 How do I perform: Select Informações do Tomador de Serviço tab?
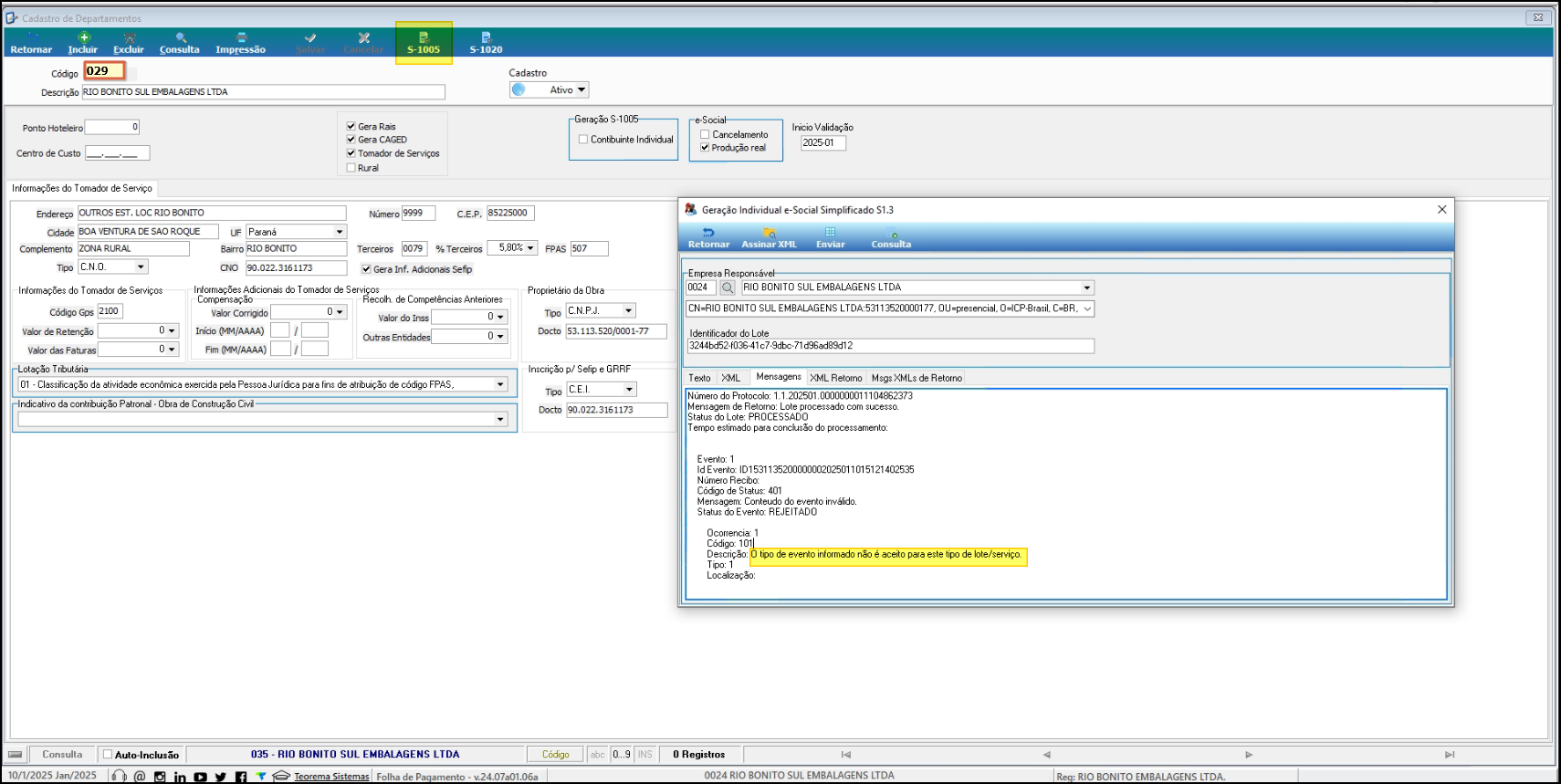click(x=82, y=188)
